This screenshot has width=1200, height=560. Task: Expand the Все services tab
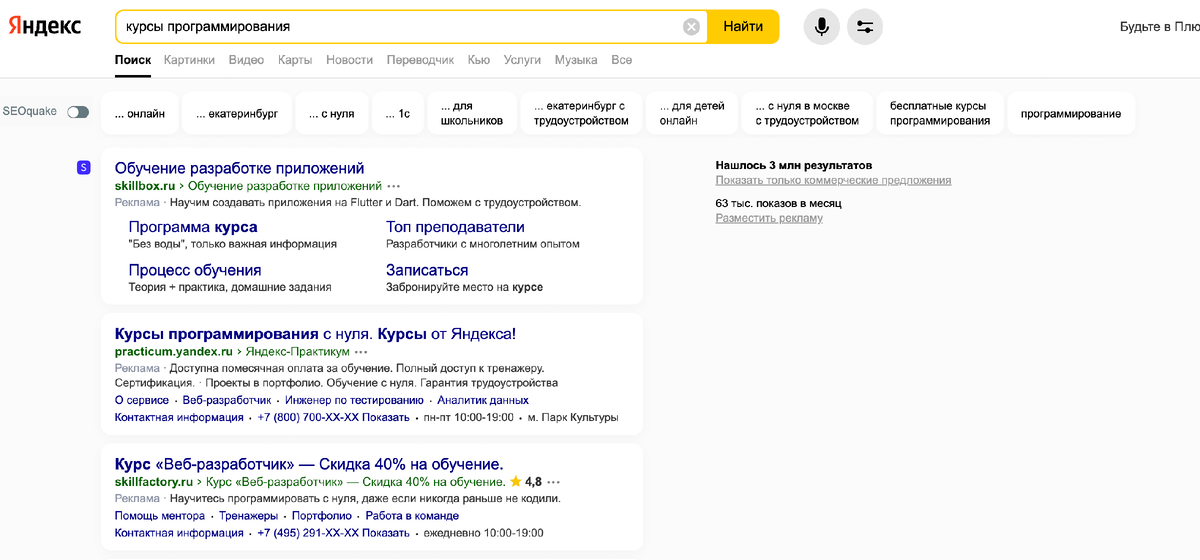click(x=622, y=60)
